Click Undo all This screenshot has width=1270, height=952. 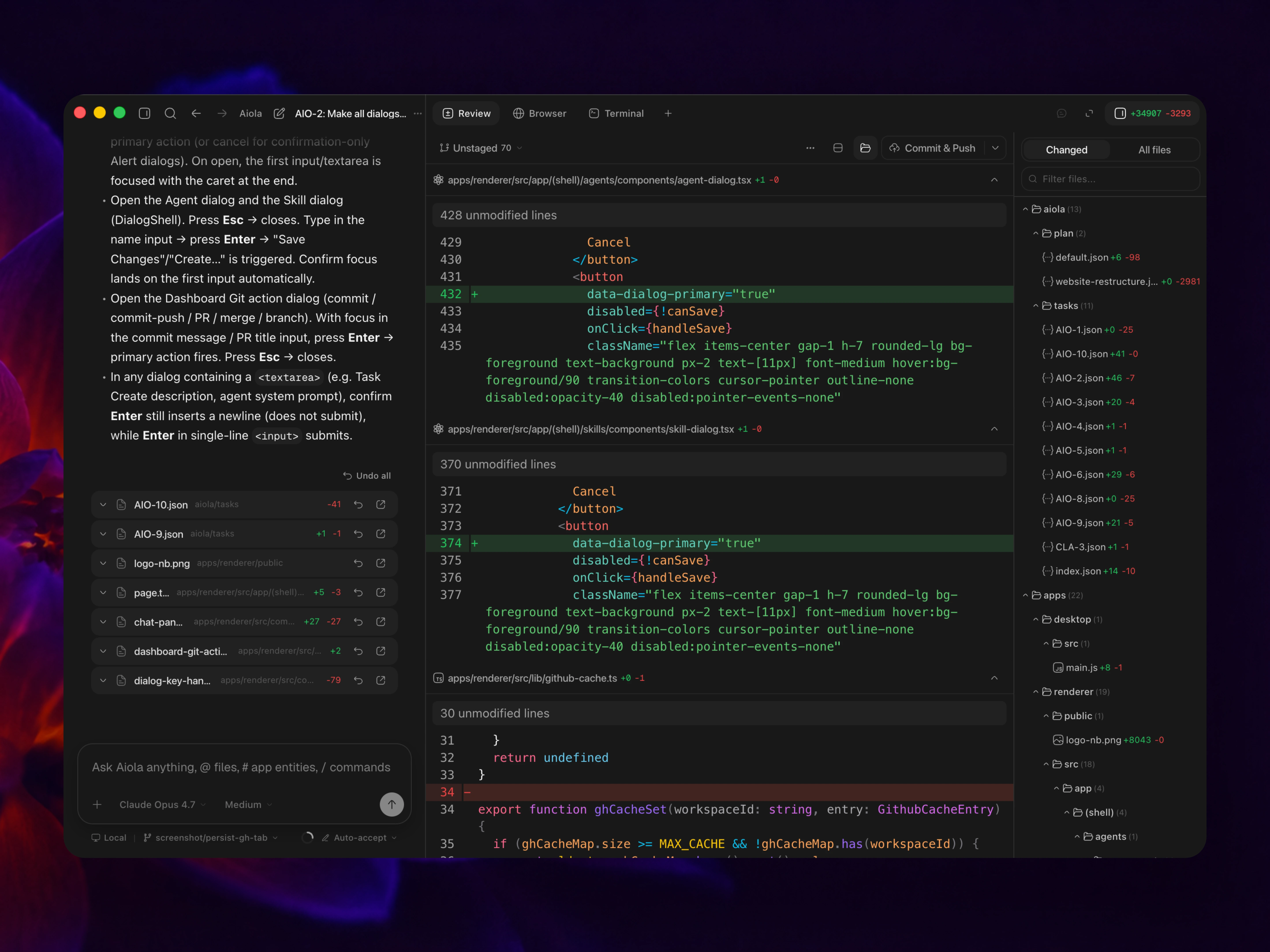pos(367,476)
